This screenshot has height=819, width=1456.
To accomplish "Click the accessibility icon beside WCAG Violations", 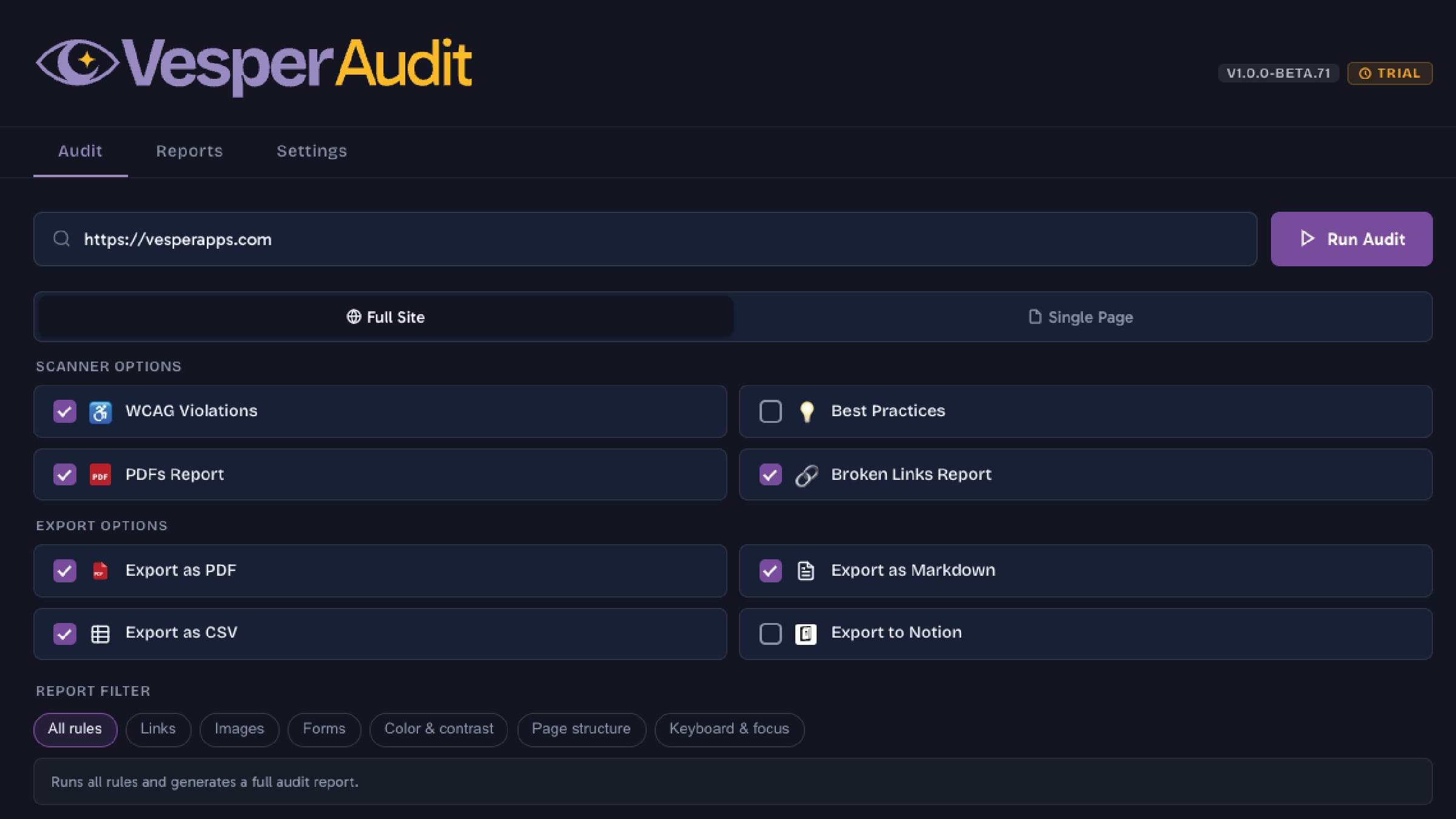I will point(100,412).
